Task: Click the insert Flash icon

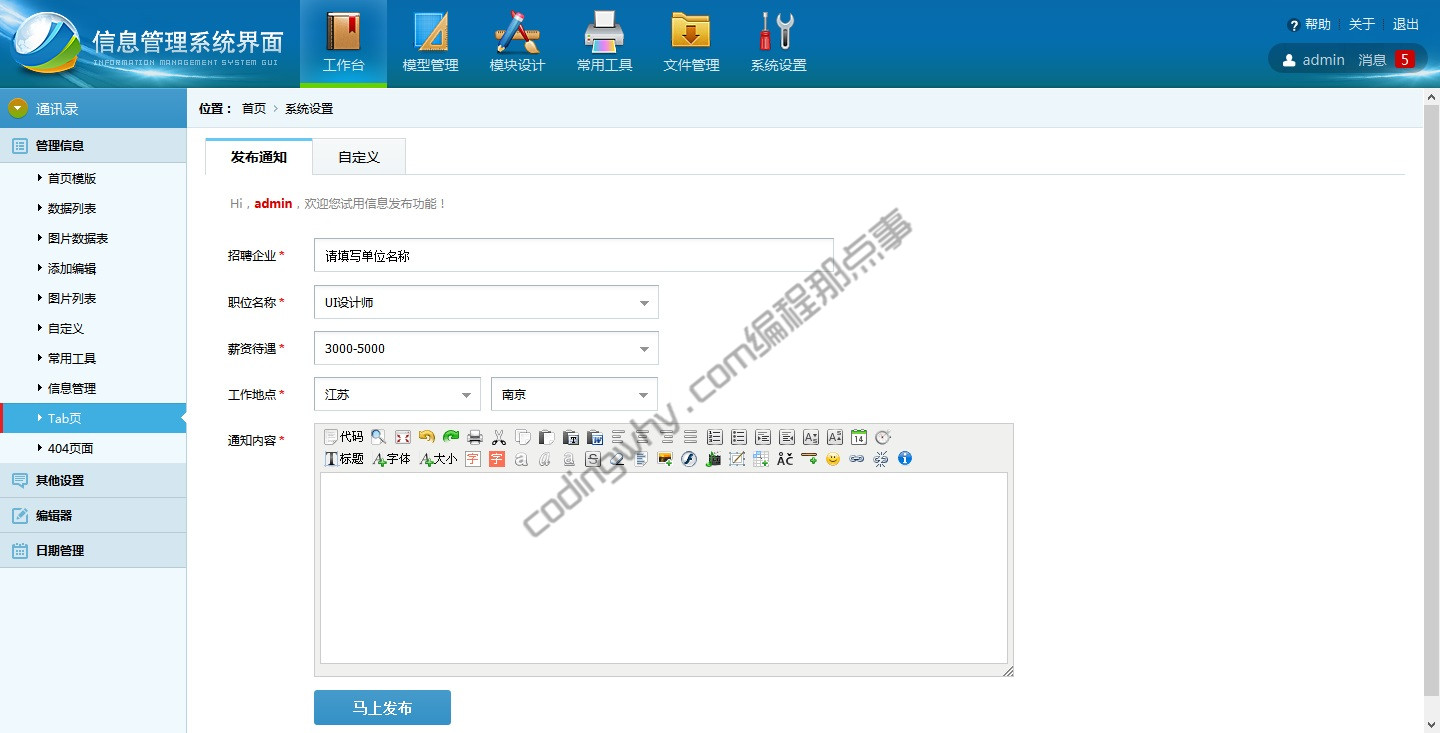Action: coord(688,459)
